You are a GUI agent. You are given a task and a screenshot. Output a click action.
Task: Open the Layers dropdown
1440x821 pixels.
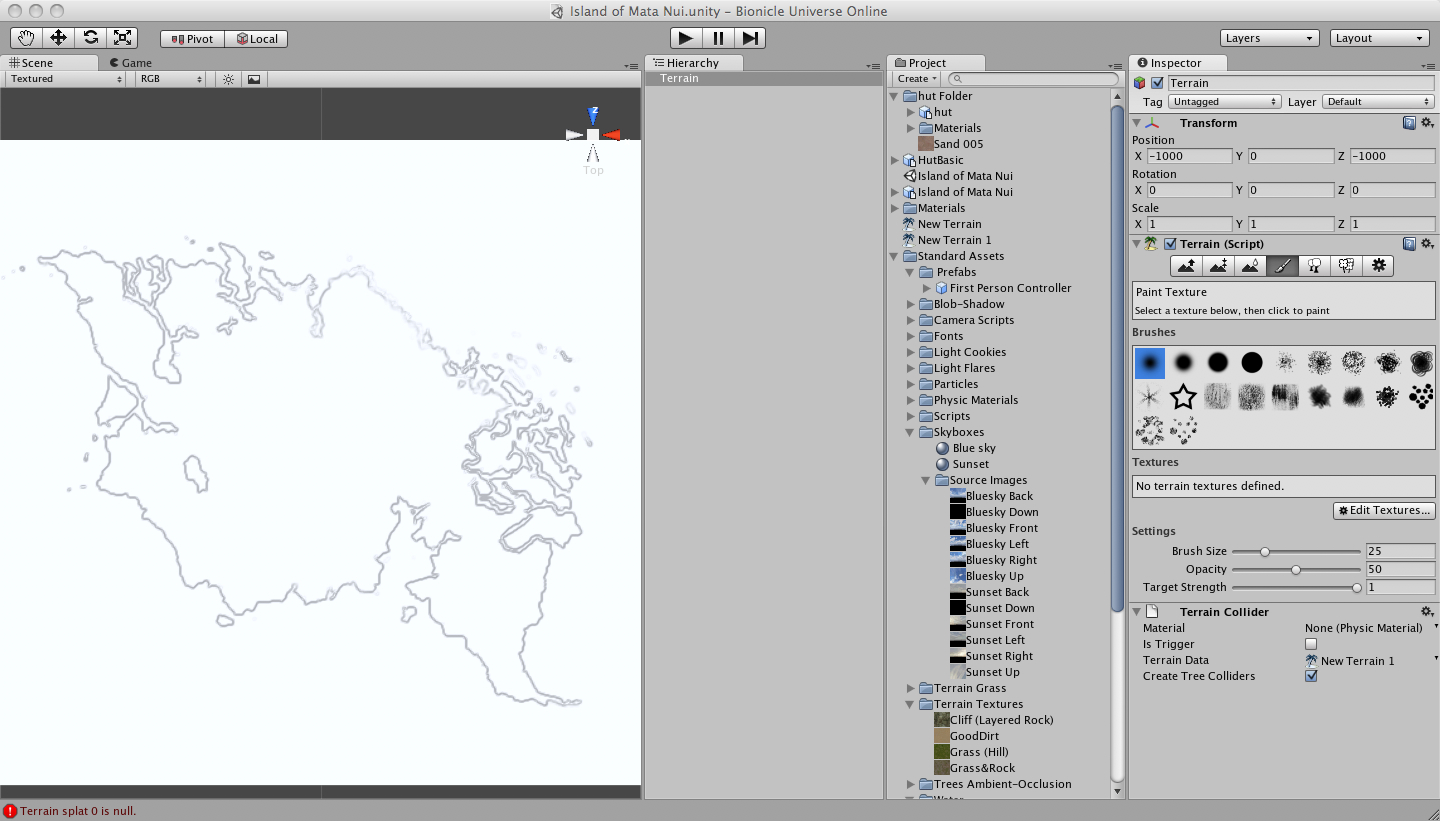(x=1270, y=38)
